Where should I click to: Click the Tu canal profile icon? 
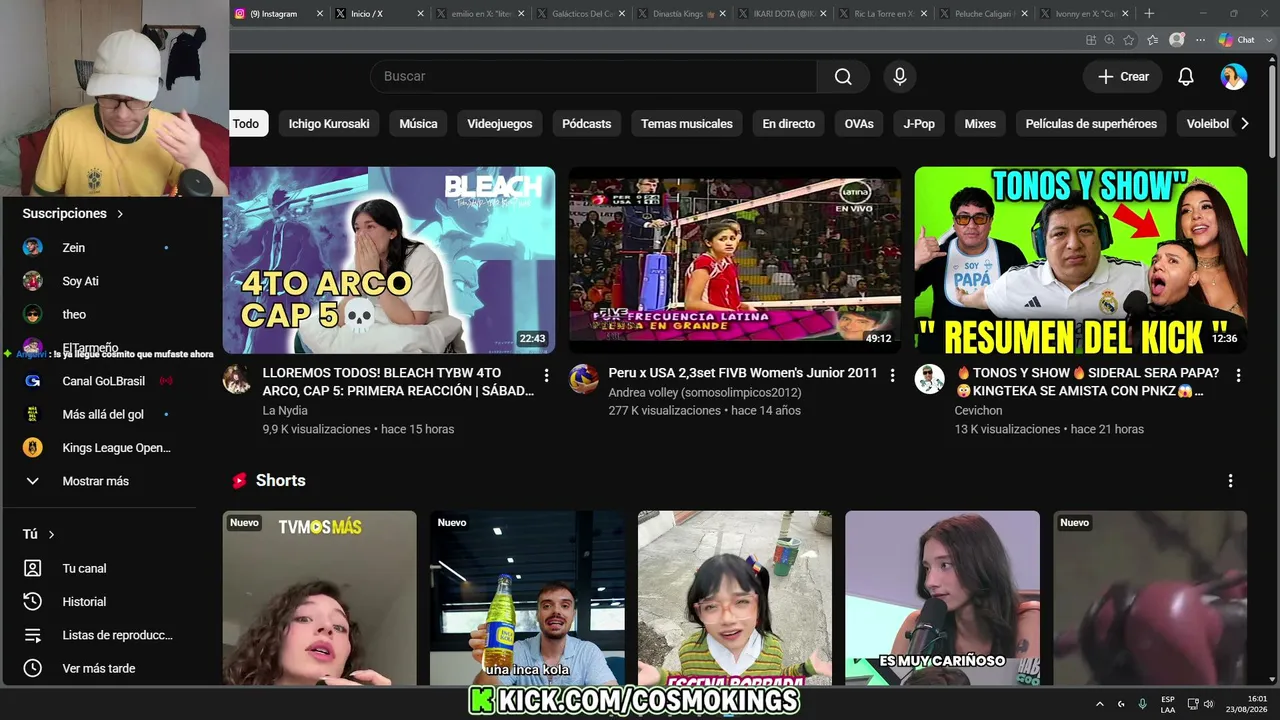click(x=33, y=568)
